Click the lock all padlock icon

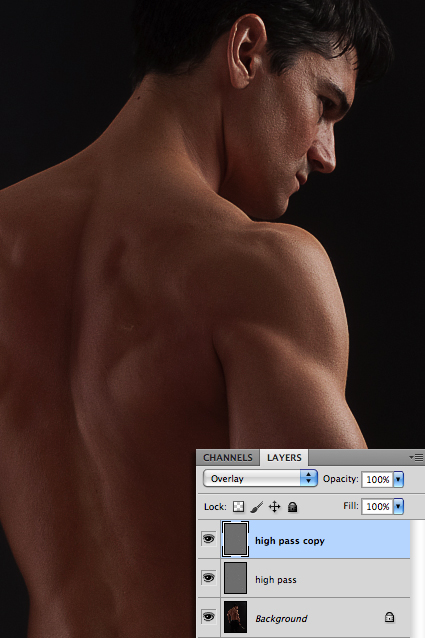[292, 507]
